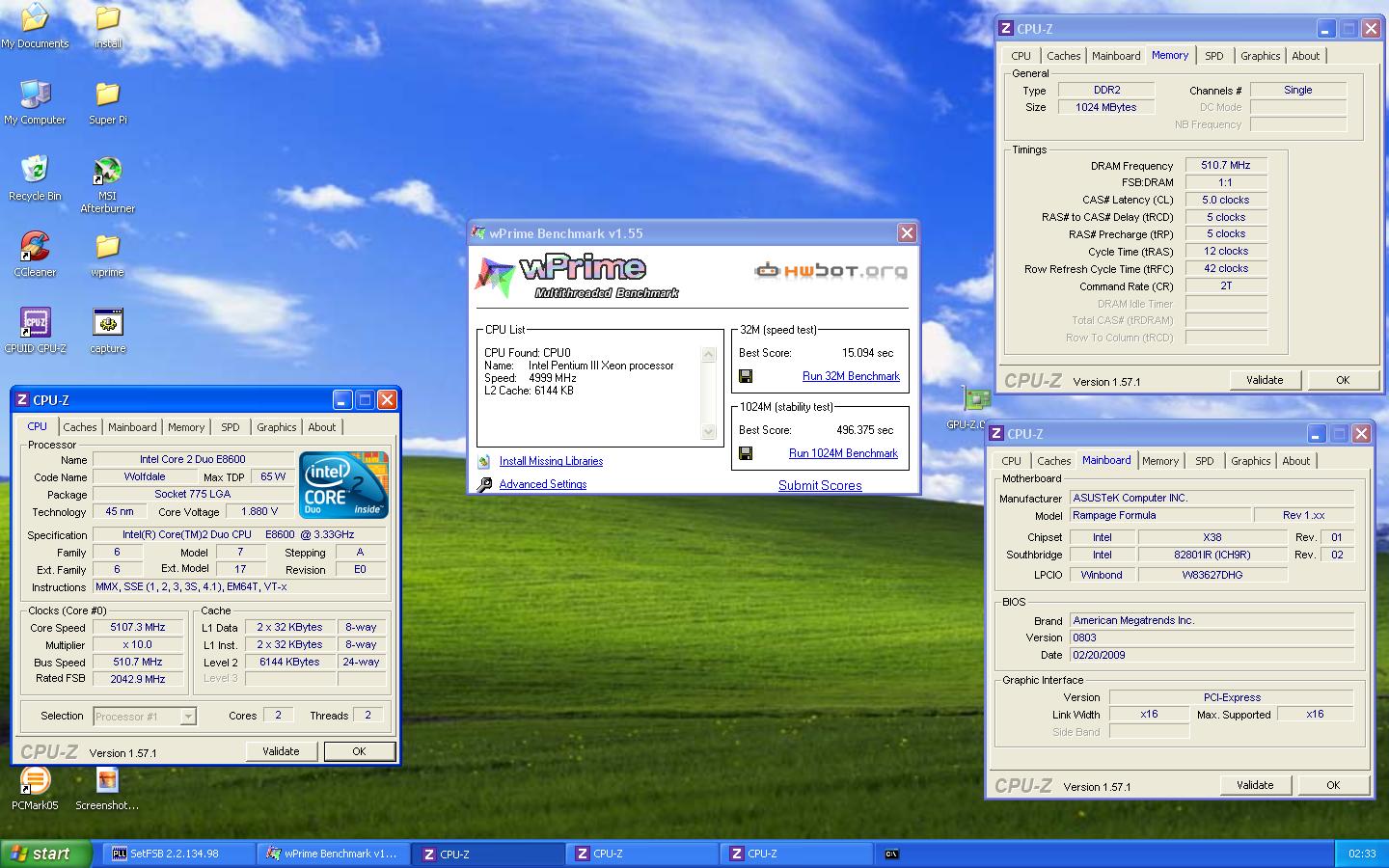Viewport: 1389px width, 868px height.
Task: Click the hwbot.org logo in wPrime
Action: click(x=831, y=270)
